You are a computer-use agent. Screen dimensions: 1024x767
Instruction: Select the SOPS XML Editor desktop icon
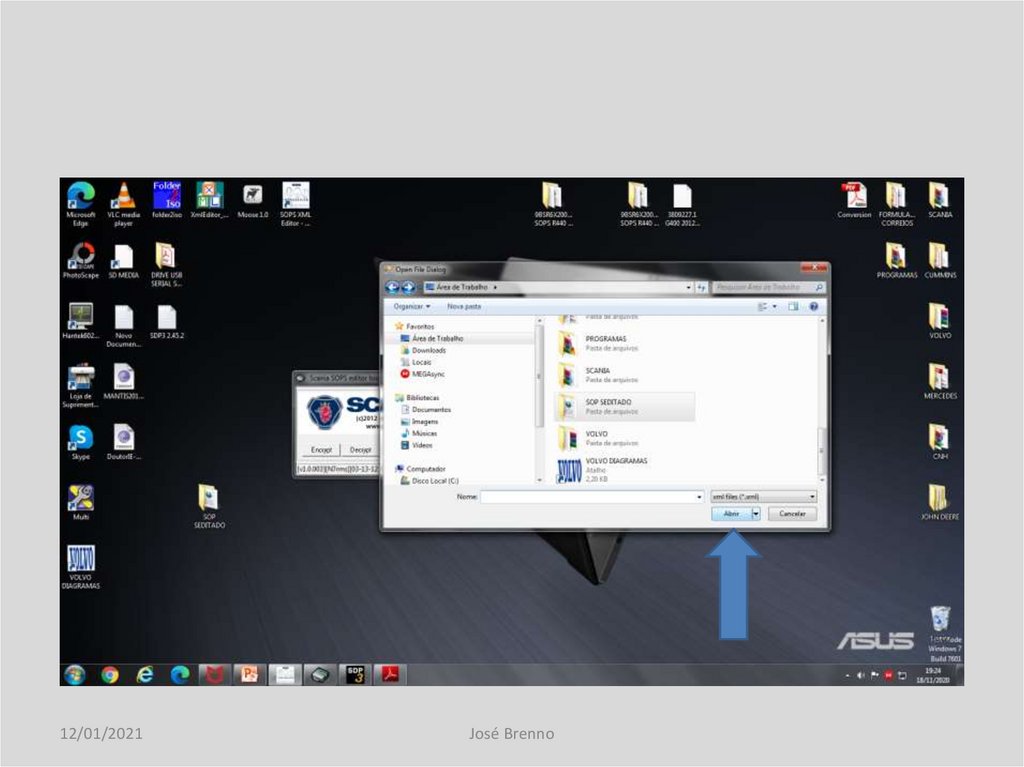[x=296, y=204]
